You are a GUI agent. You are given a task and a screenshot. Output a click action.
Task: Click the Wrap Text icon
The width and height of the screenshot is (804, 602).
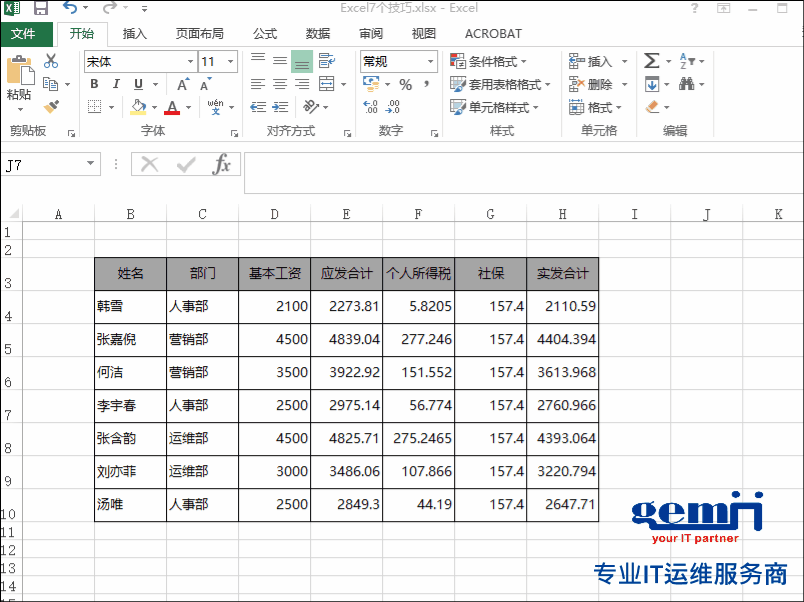[x=327, y=61]
